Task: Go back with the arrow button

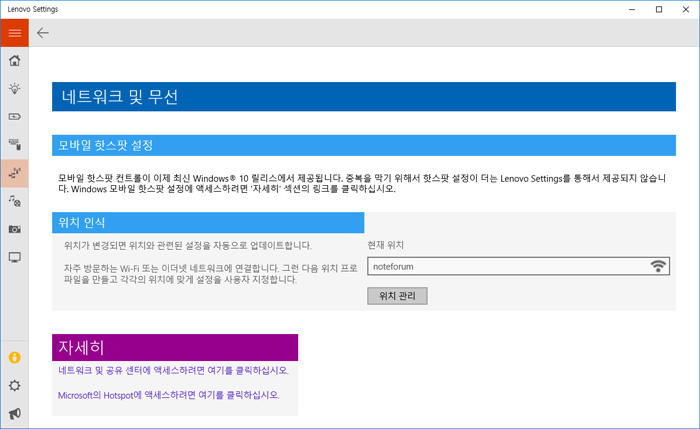Action: (43, 33)
